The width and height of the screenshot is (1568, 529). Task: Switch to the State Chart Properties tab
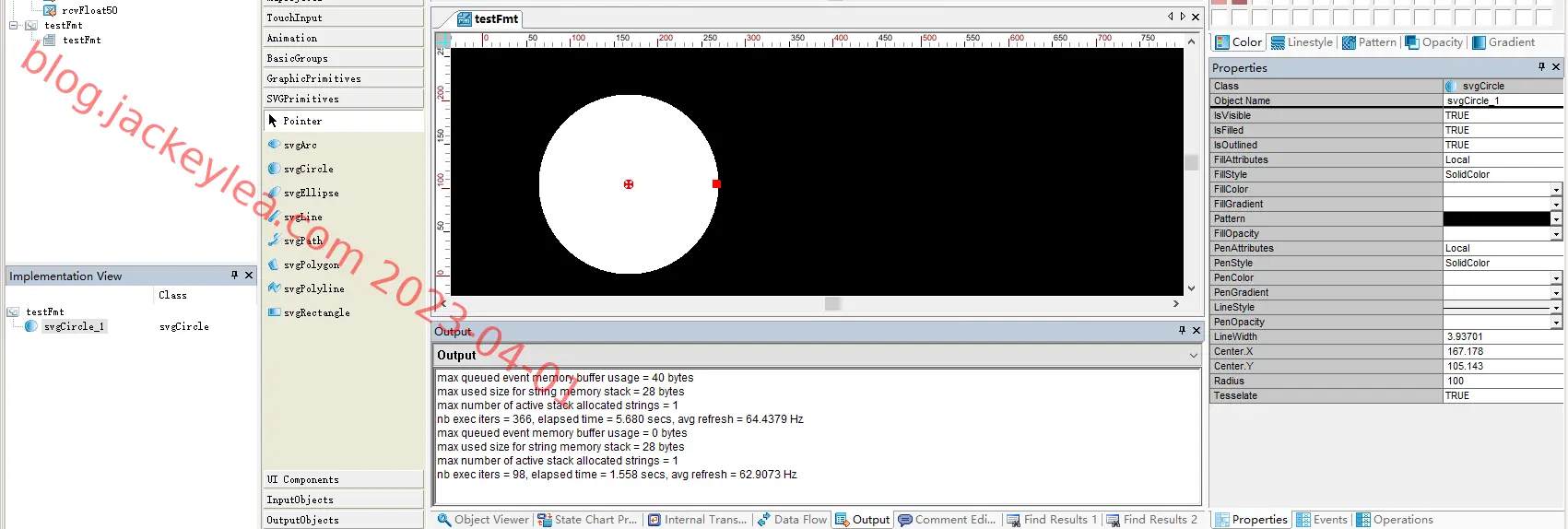[x=587, y=520]
